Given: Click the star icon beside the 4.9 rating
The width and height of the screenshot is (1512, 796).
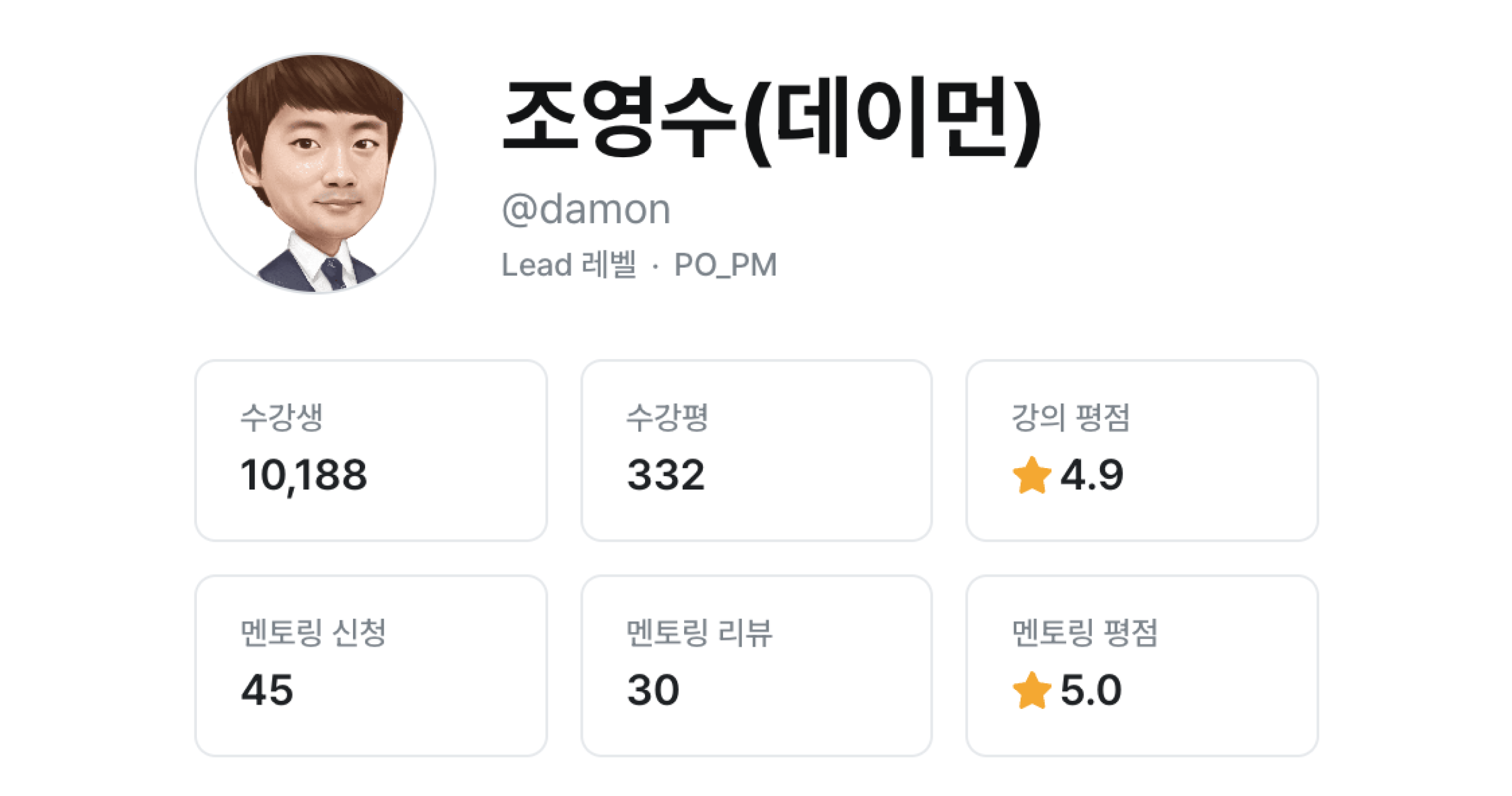Looking at the screenshot, I should [1032, 475].
